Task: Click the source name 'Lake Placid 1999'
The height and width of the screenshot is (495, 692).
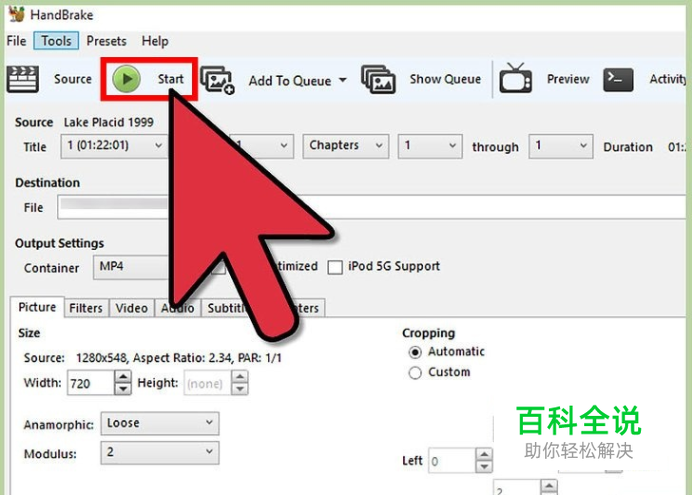Action: [x=109, y=122]
